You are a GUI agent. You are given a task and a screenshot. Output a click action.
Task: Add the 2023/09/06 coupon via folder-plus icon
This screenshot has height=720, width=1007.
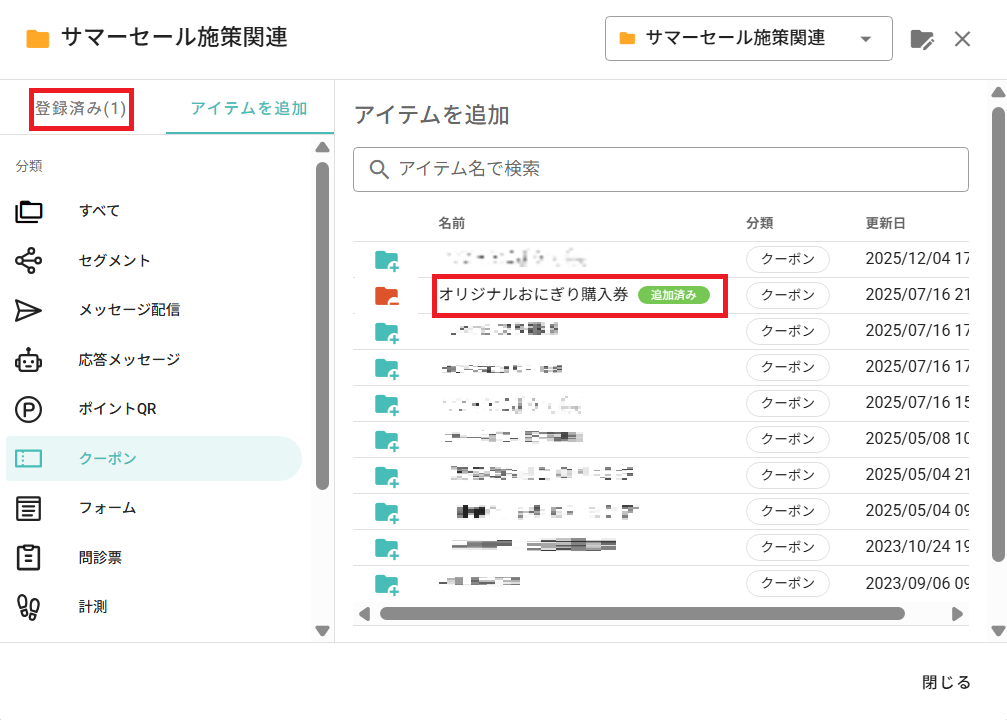click(x=386, y=584)
